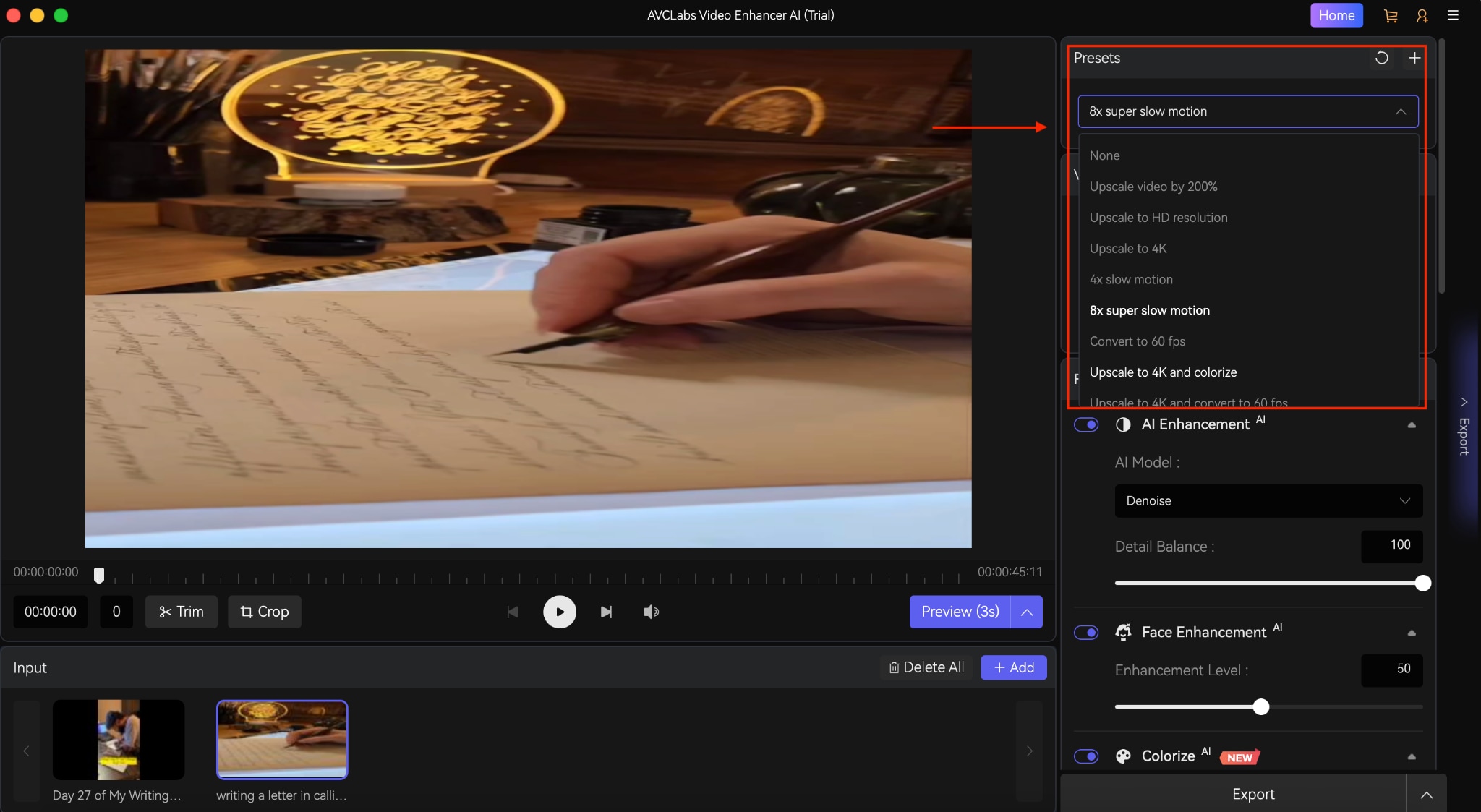Select the Crop tool
This screenshot has height=812, width=1481.
(264, 612)
